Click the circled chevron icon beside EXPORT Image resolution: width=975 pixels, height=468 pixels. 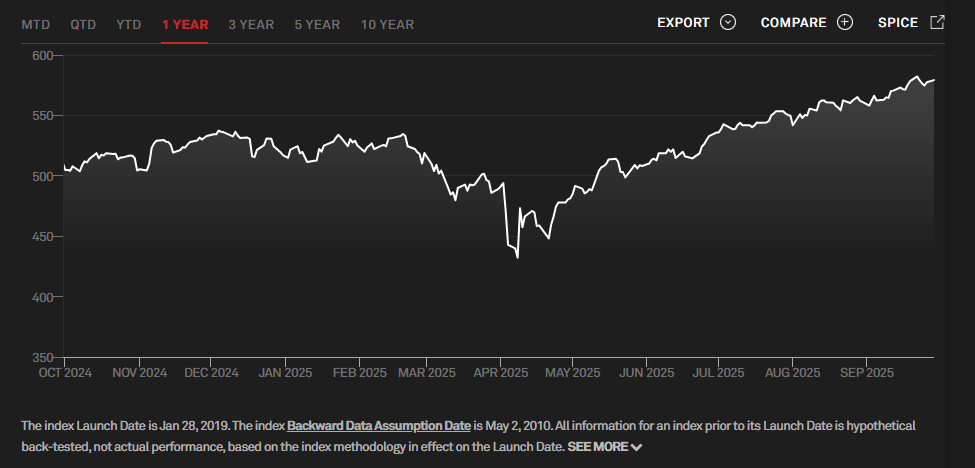click(x=727, y=23)
